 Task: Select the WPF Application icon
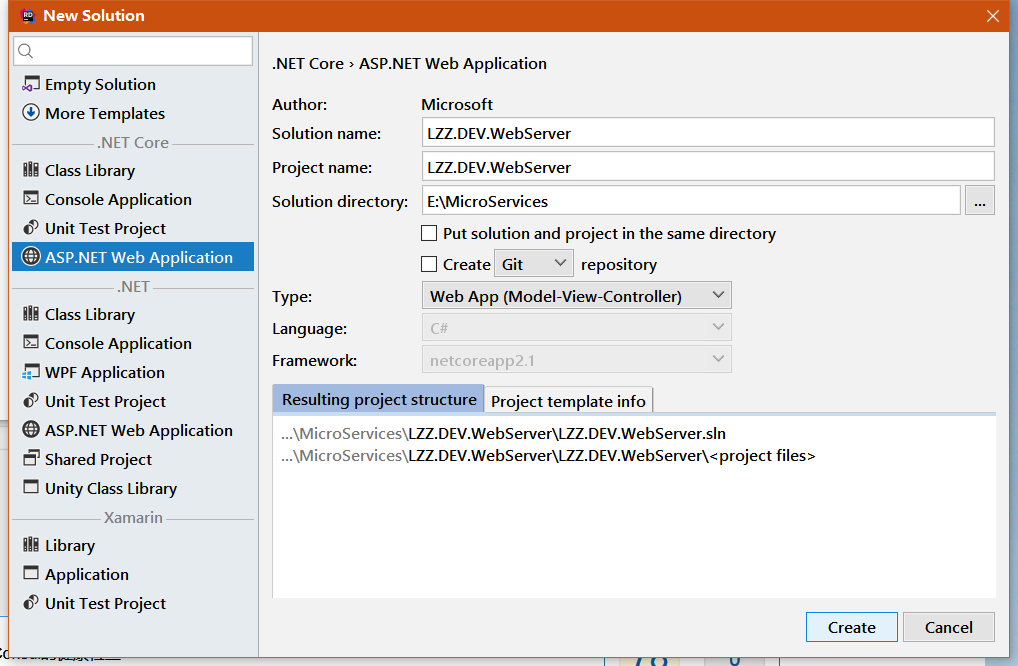pos(31,372)
